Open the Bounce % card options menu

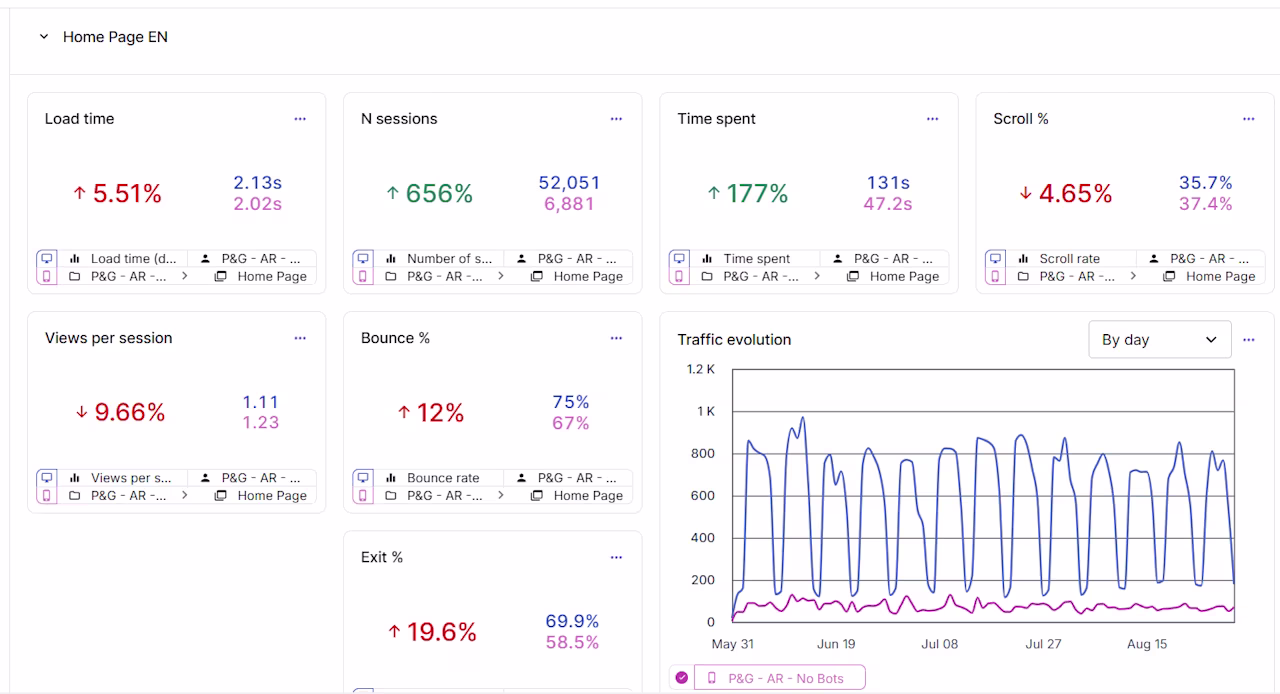(616, 338)
